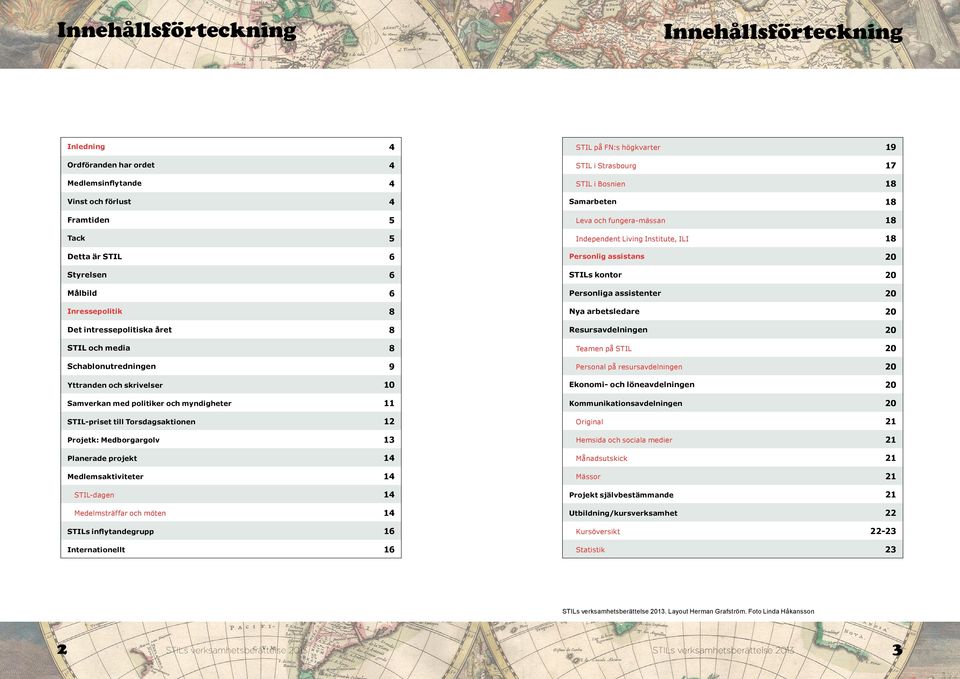Image resolution: width=960 pixels, height=679 pixels.
Task: Select 'Planerade projekt' row
Action: [231, 458]
